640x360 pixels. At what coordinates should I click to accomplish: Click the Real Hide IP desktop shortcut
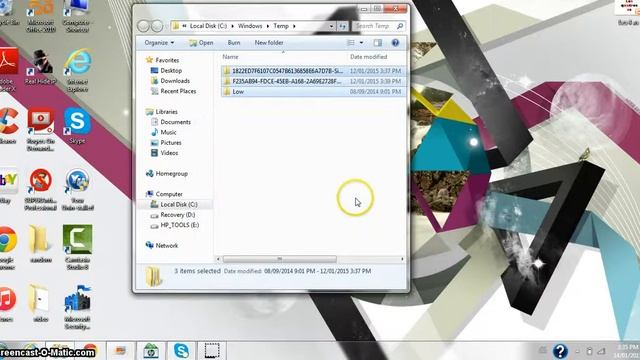click(40, 67)
